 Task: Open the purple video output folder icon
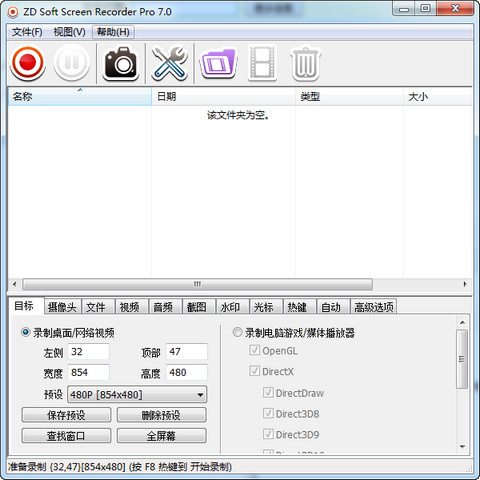click(x=219, y=63)
